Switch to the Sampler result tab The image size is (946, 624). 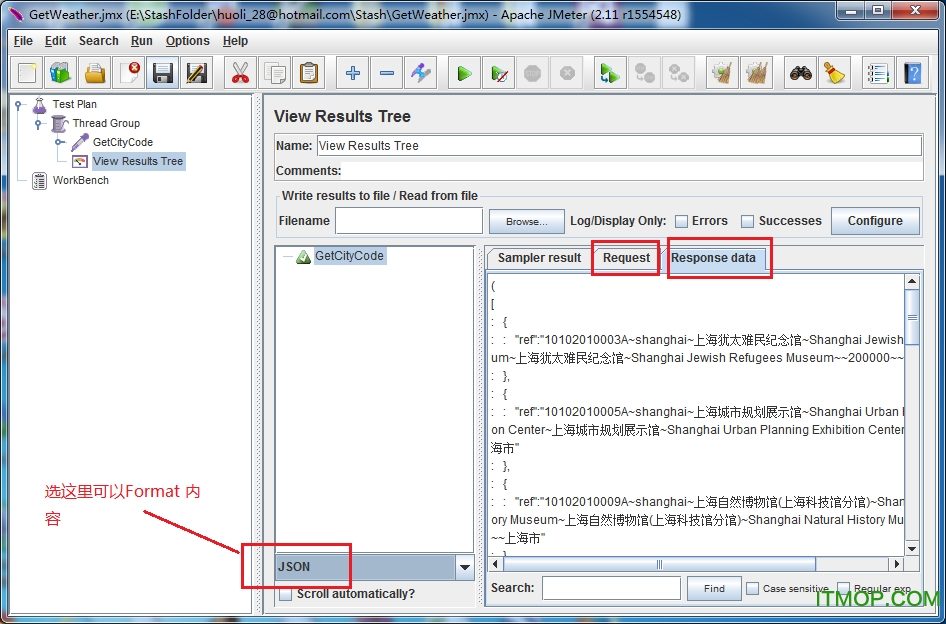coord(539,258)
